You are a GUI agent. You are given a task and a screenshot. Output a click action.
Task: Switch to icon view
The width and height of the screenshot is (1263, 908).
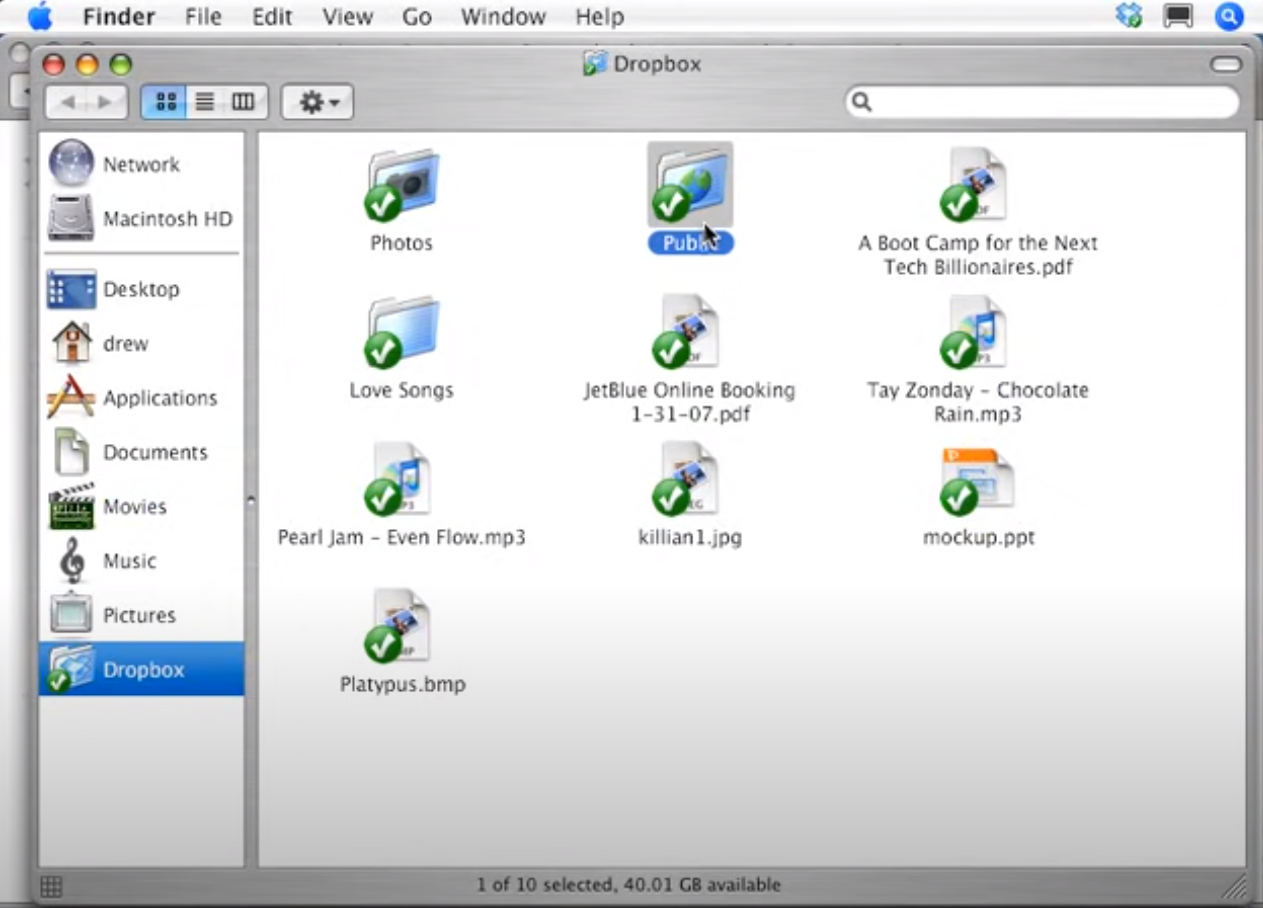click(x=165, y=101)
